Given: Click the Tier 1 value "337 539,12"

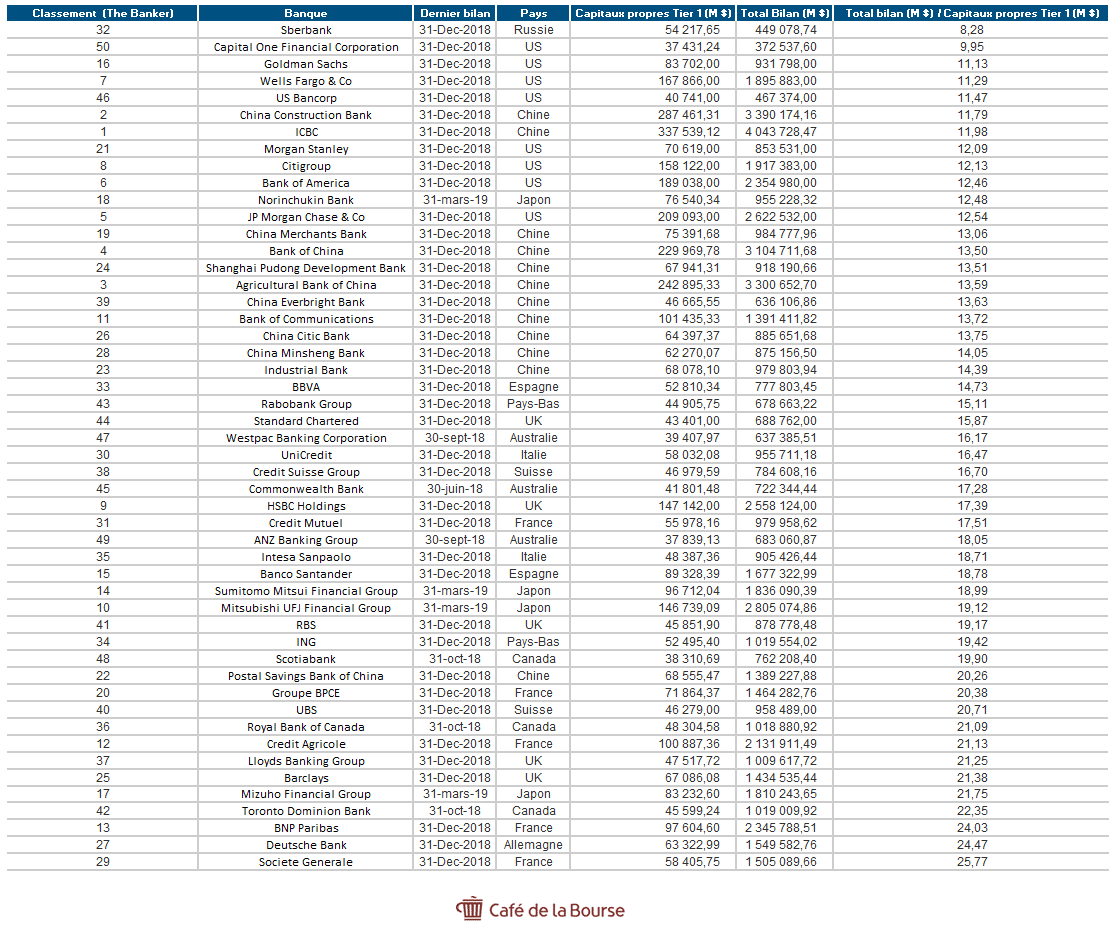Looking at the screenshot, I should [x=689, y=132].
